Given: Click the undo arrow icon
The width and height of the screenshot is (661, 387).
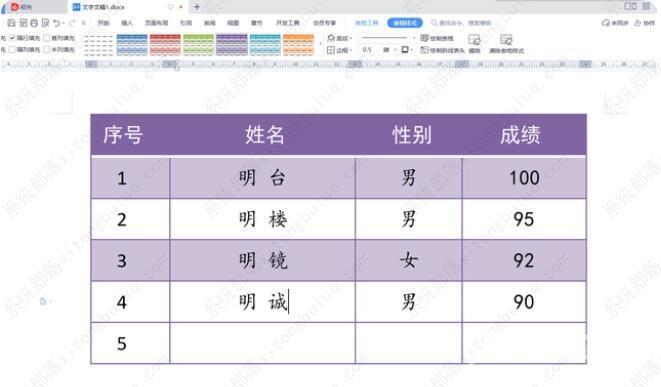Looking at the screenshot, I should (56, 23).
